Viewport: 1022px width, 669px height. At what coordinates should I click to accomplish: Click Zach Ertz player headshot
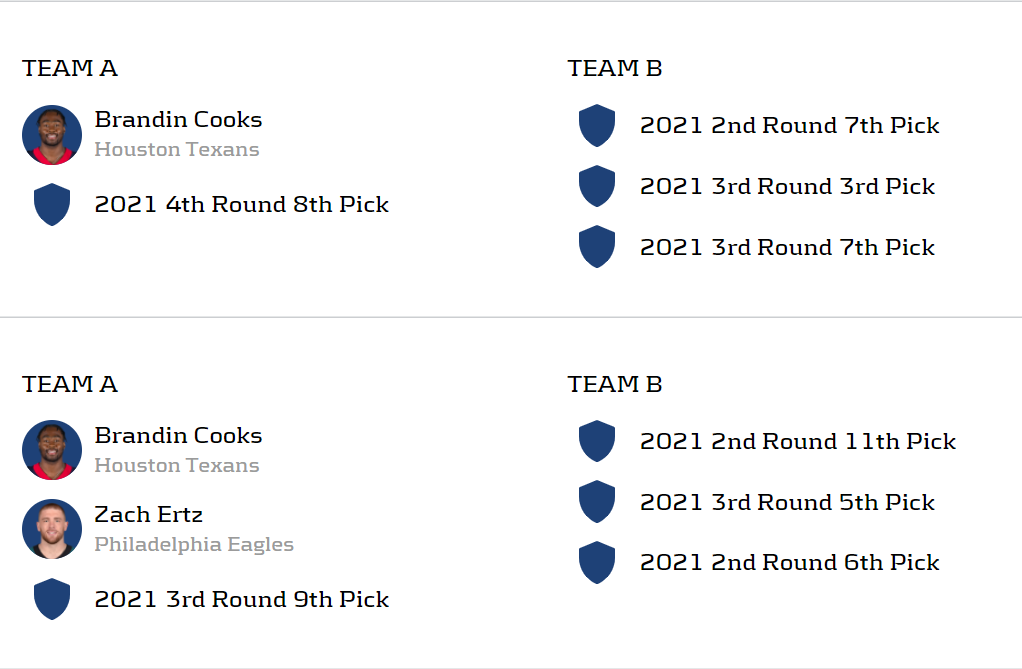pyautogui.click(x=52, y=529)
